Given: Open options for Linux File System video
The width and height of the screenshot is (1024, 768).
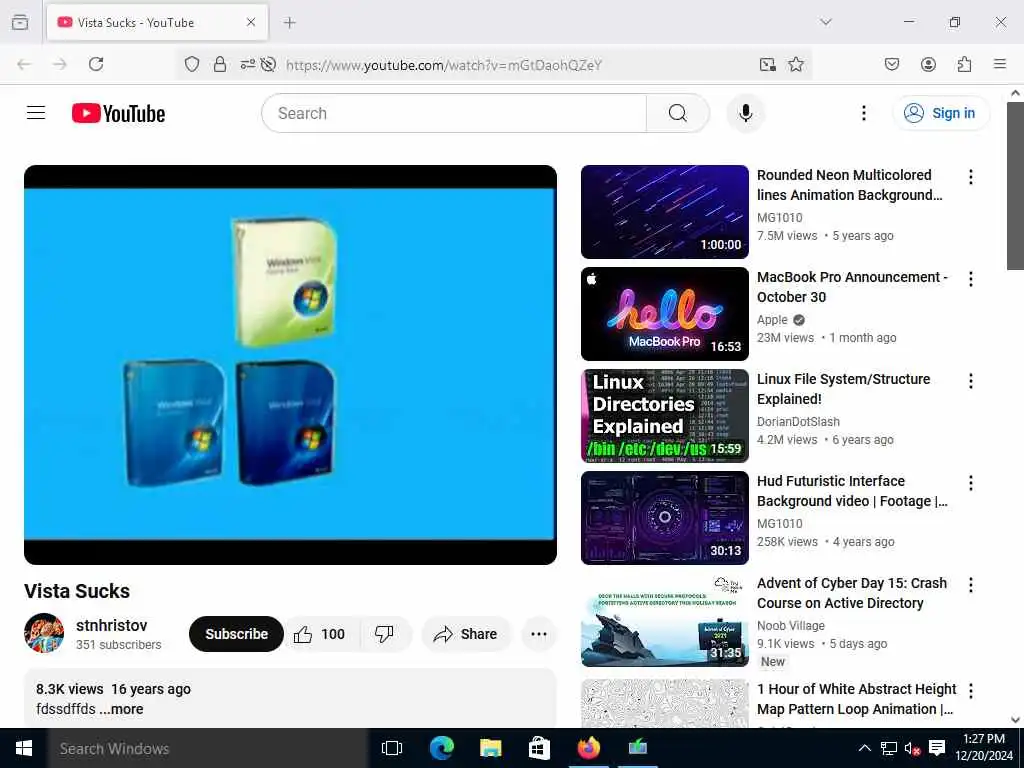Looking at the screenshot, I should 970,381.
